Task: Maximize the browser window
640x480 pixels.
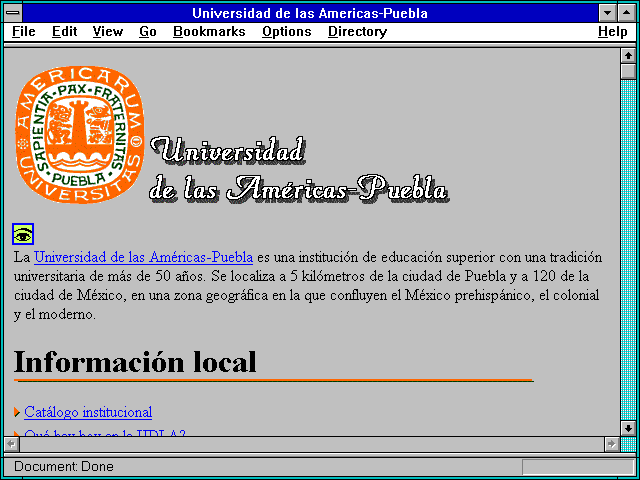Action: pos(627,13)
